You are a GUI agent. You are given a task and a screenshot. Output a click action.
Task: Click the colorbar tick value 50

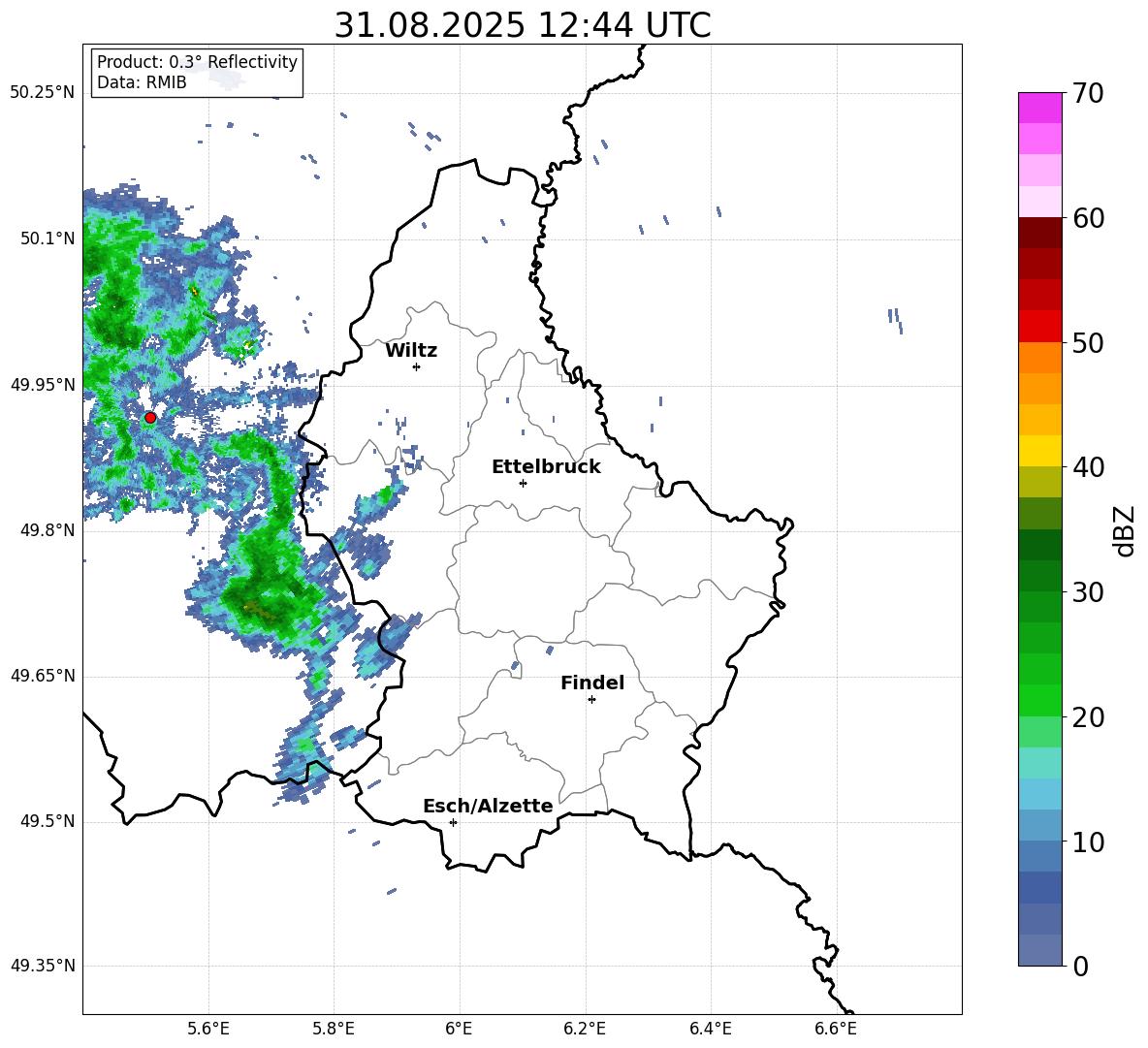click(1088, 342)
